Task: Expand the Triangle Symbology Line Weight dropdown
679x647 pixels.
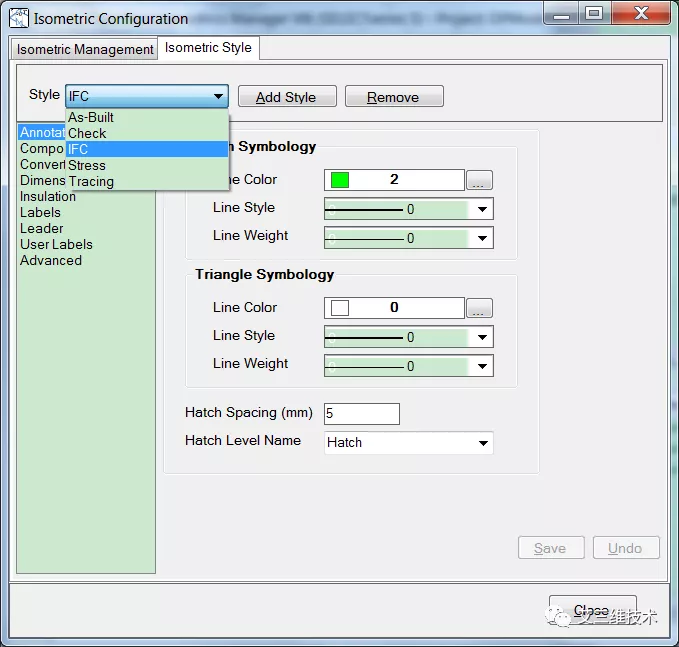Action: pyautogui.click(x=482, y=367)
